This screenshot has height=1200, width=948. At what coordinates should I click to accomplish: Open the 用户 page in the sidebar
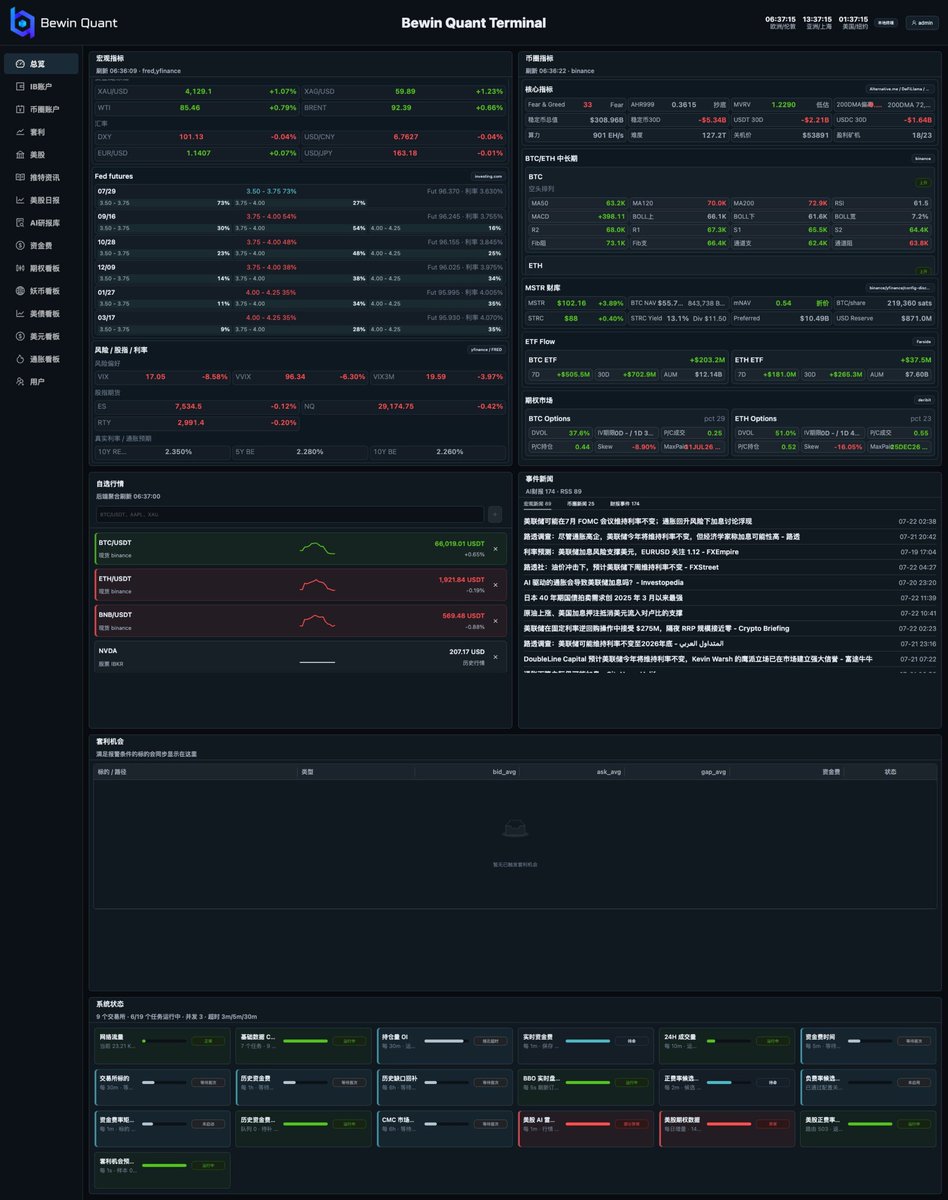point(41,381)
